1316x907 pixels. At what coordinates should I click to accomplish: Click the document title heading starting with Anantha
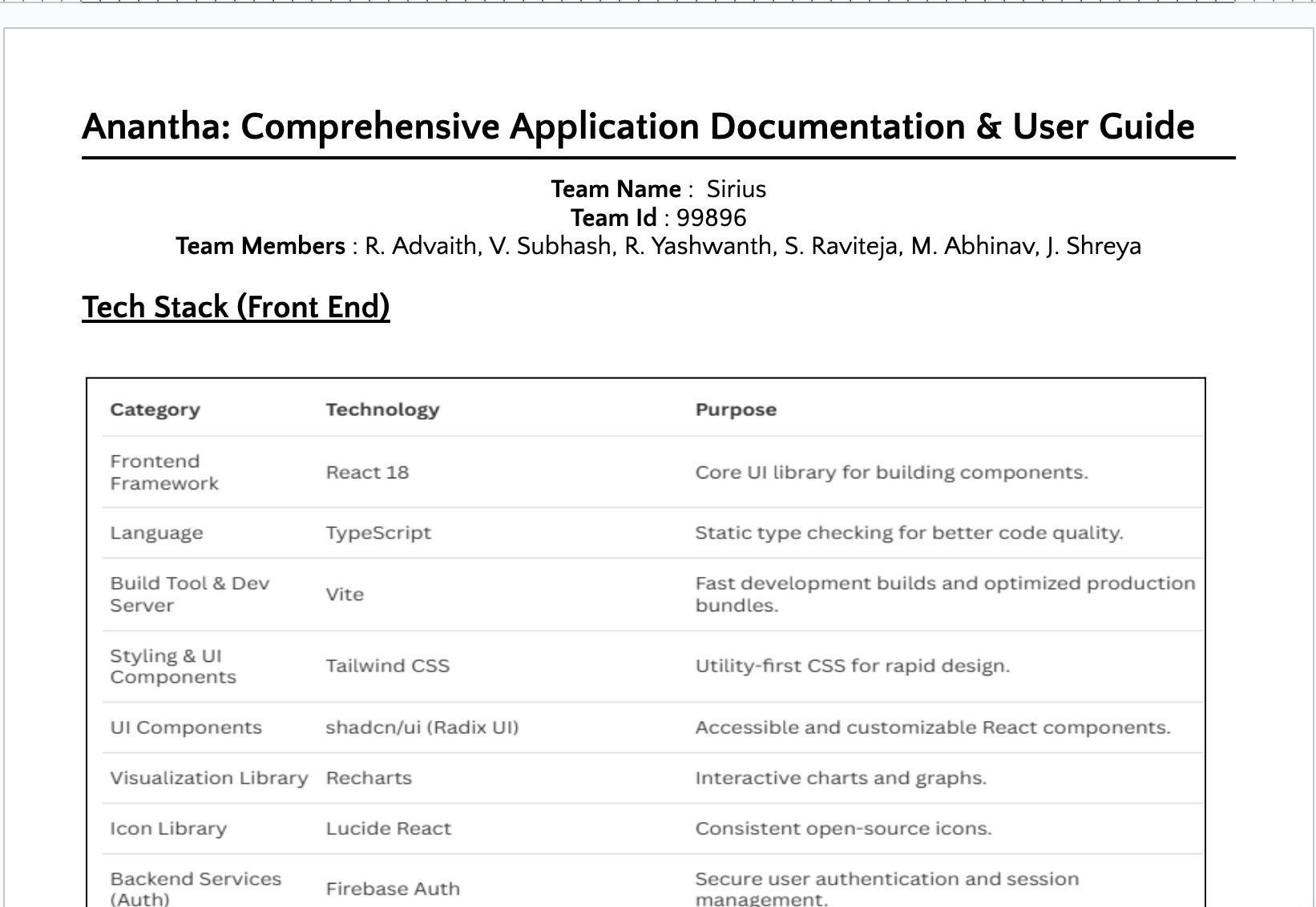coord(637,127)
